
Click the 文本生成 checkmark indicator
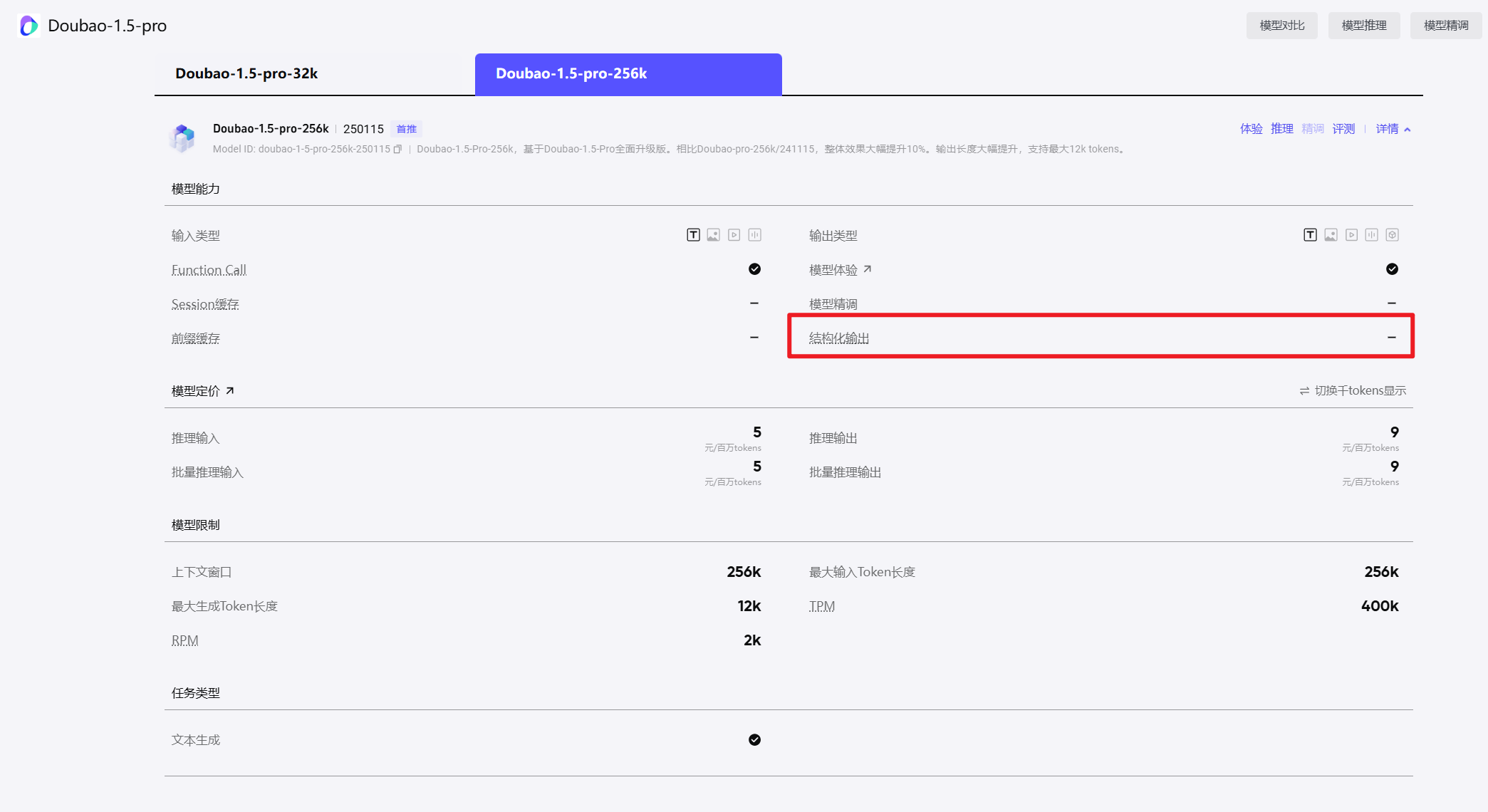[x=754, y=740]
